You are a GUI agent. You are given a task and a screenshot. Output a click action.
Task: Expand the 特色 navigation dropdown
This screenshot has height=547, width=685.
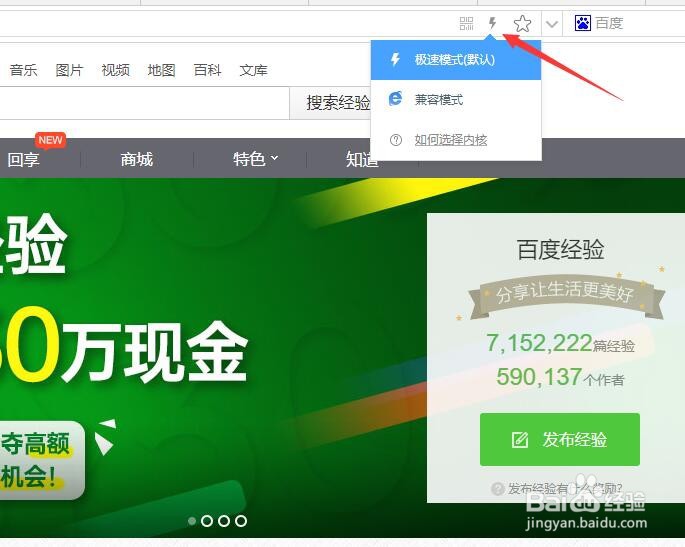pyautogui.click(x=255, y=159)
